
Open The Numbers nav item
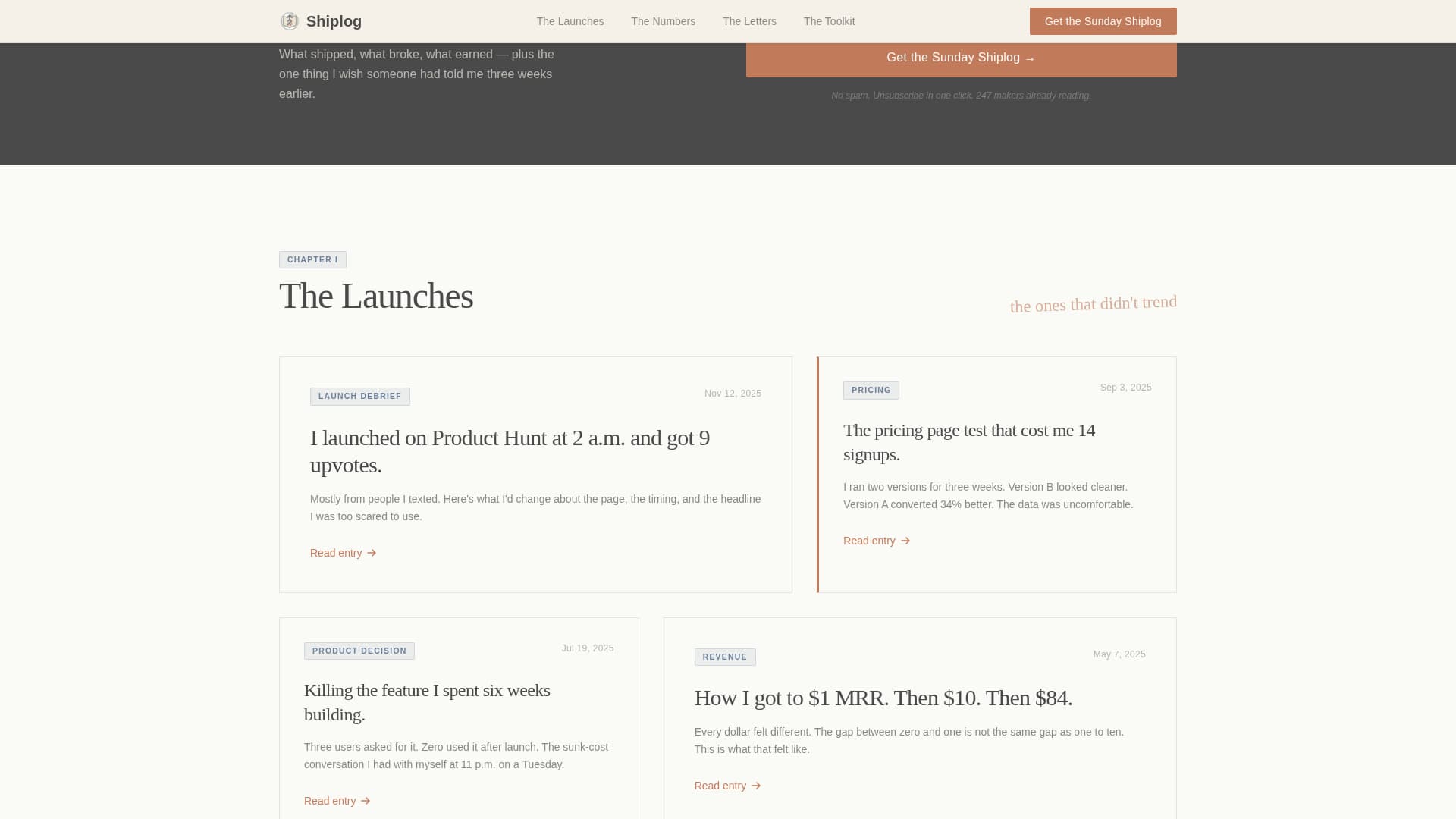click(x=663, y=21)
